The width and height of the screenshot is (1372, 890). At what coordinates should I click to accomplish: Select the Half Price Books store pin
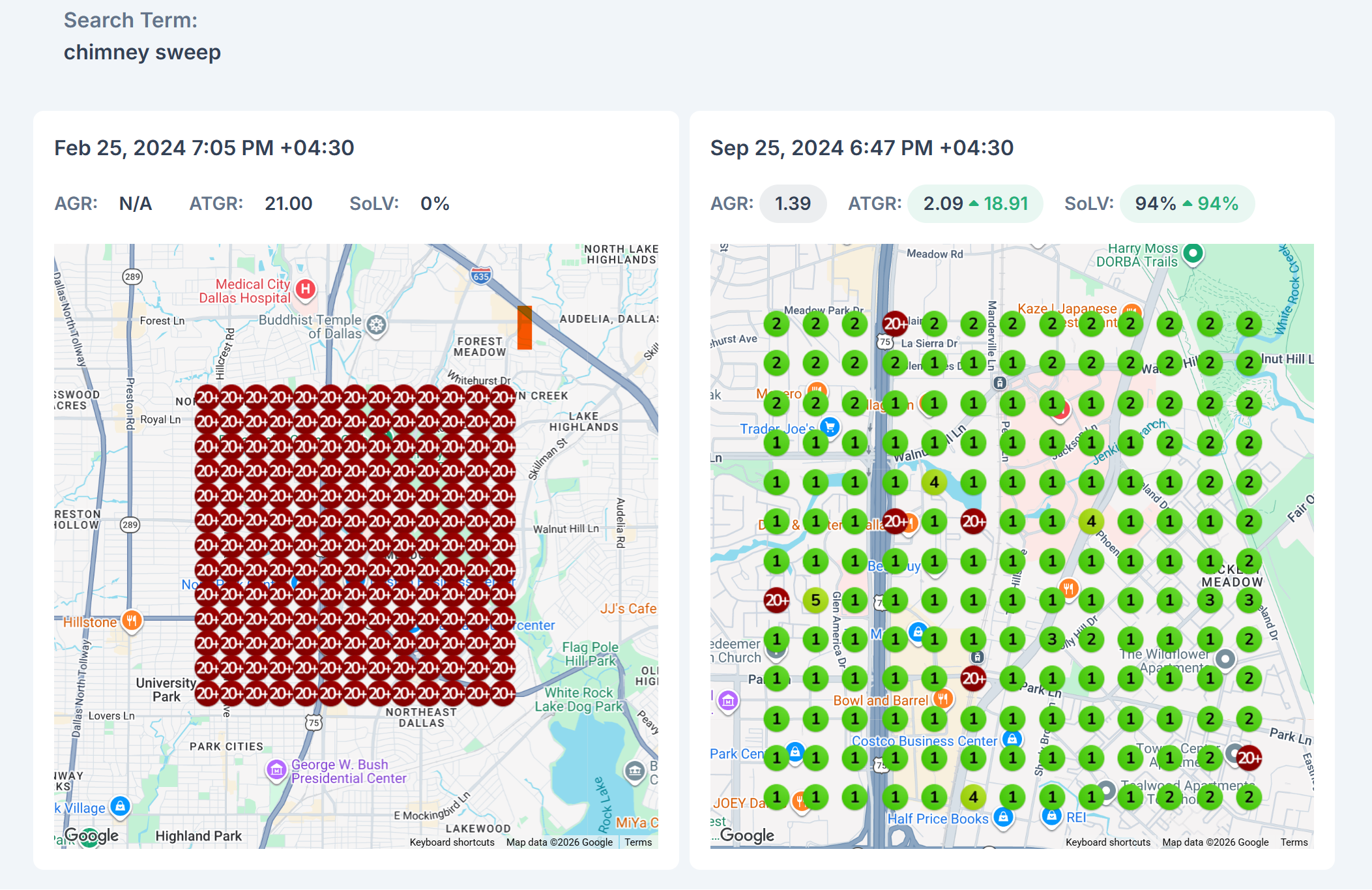click(1004, 817)
